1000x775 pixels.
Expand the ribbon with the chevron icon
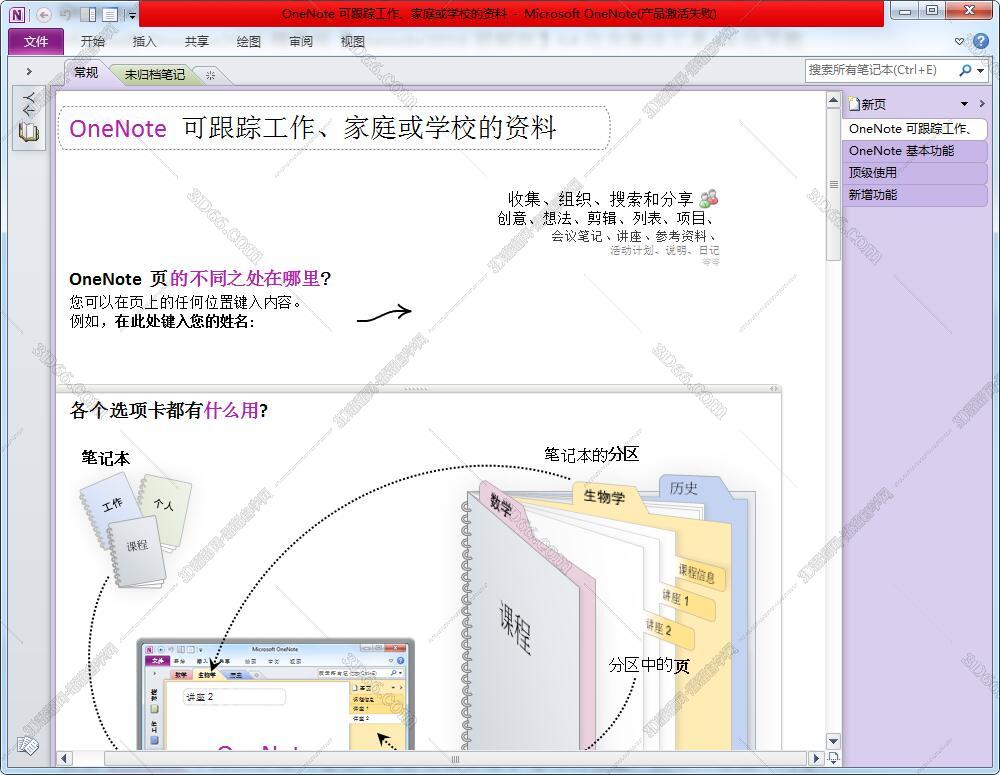pyautogui.click(x=959, y=41)
